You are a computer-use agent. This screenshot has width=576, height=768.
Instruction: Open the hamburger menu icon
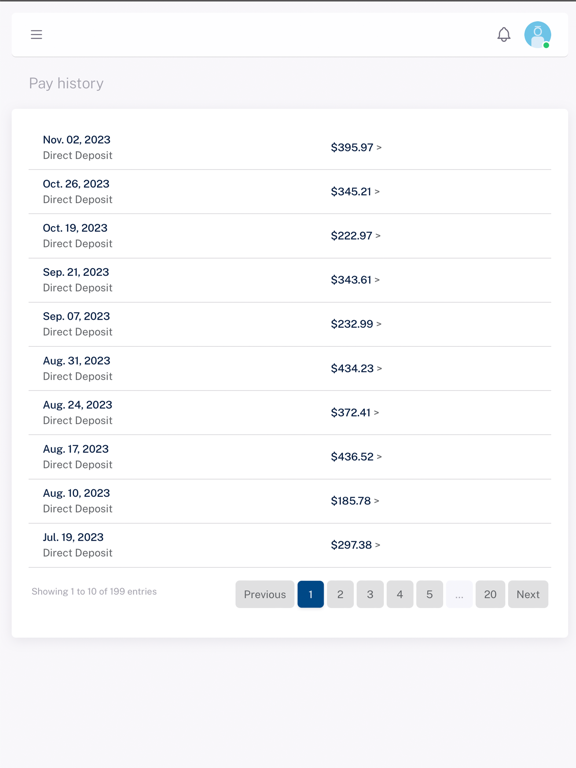(x=36, y=34)
